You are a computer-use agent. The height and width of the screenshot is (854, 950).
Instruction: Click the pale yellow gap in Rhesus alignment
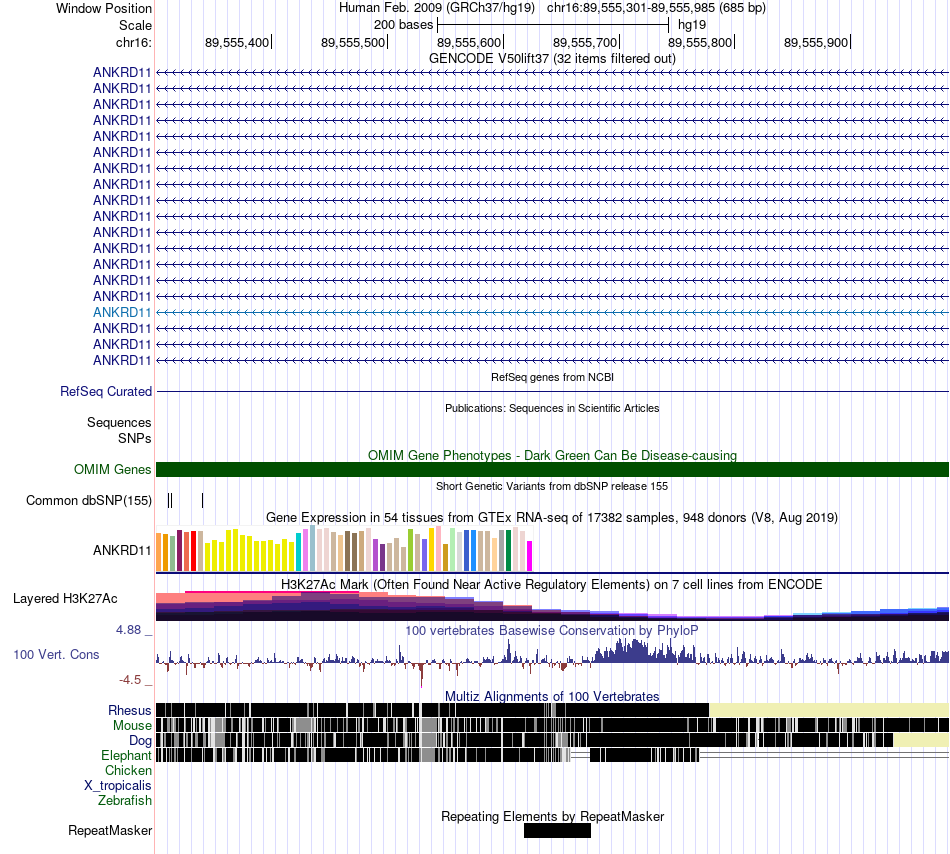[829, 710]
